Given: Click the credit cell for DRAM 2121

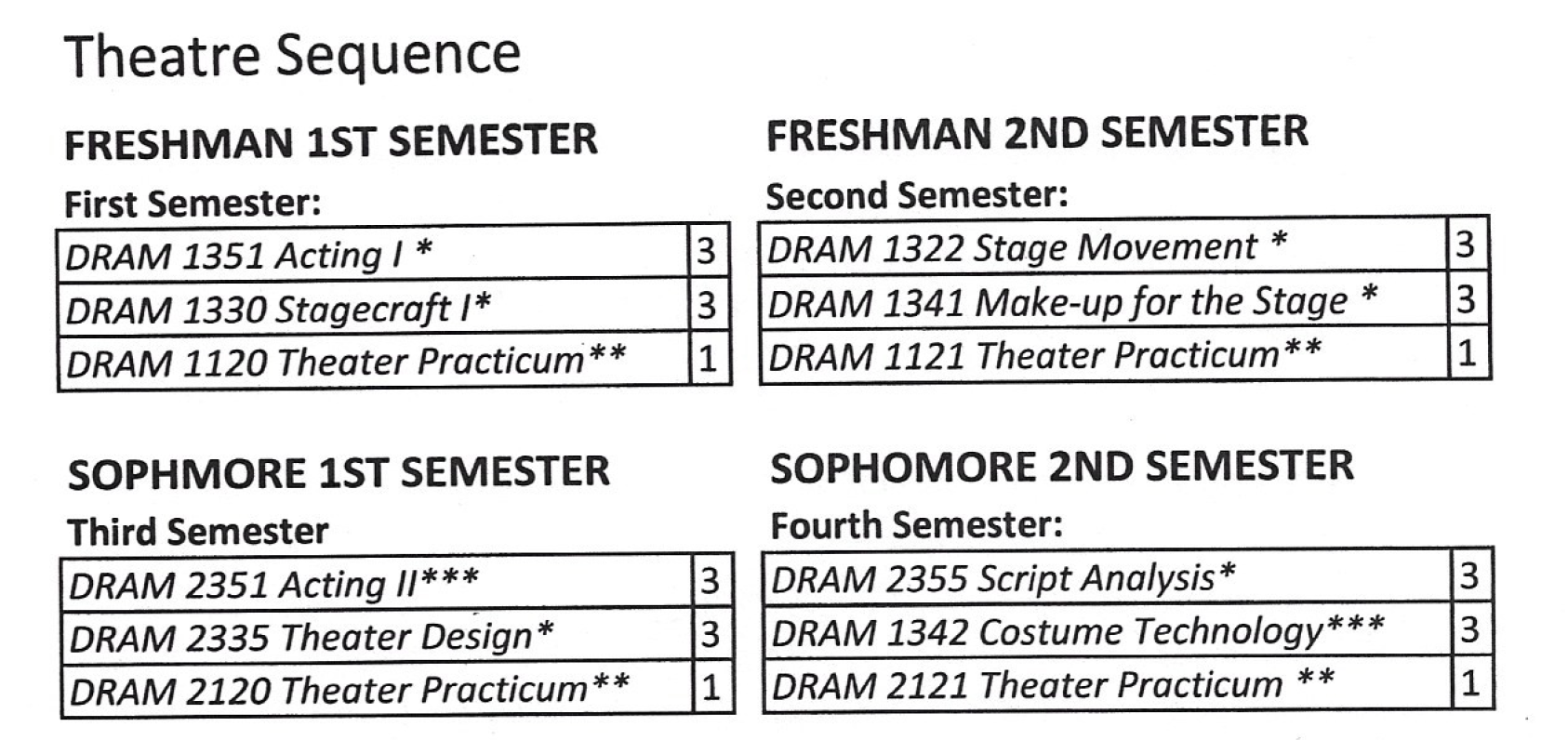Looking at the screenshot, I should [1471, 683].
